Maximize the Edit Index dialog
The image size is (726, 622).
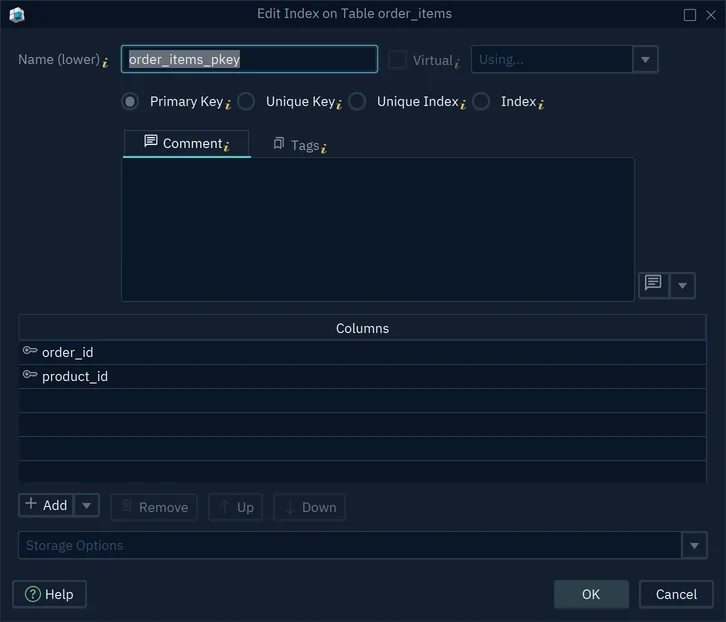[690, 15]
